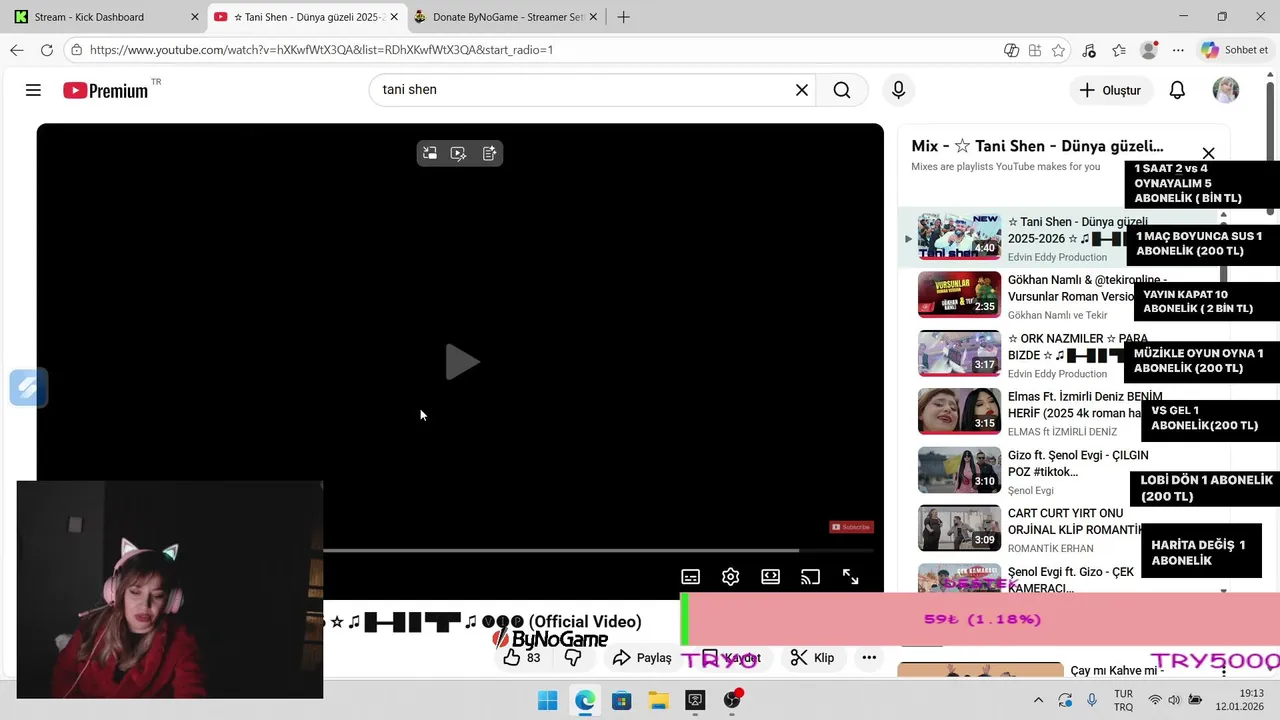Dislike the video with thumbs down

[573, 658]
